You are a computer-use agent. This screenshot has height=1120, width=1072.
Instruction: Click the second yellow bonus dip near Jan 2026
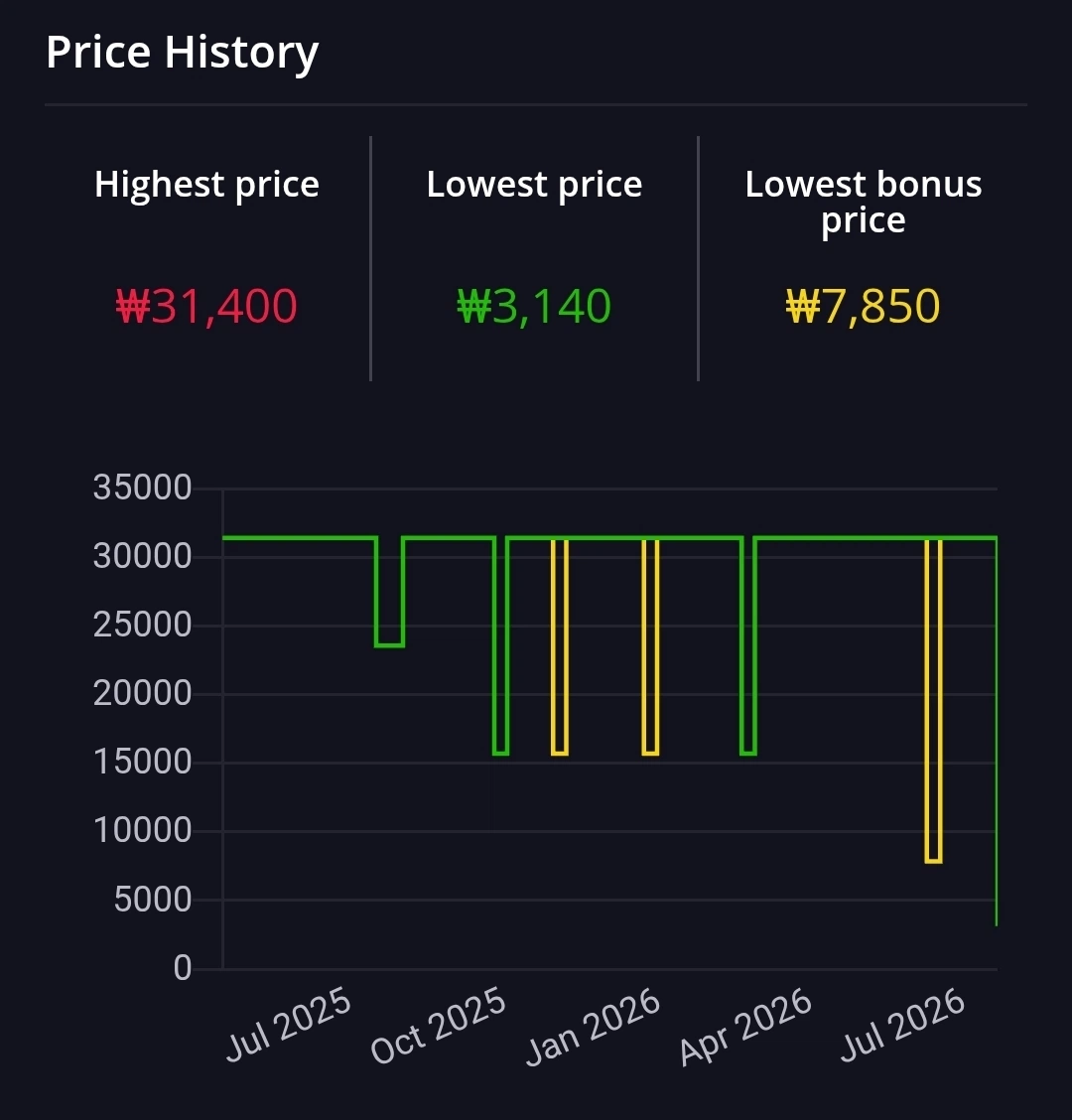[650, 754]
